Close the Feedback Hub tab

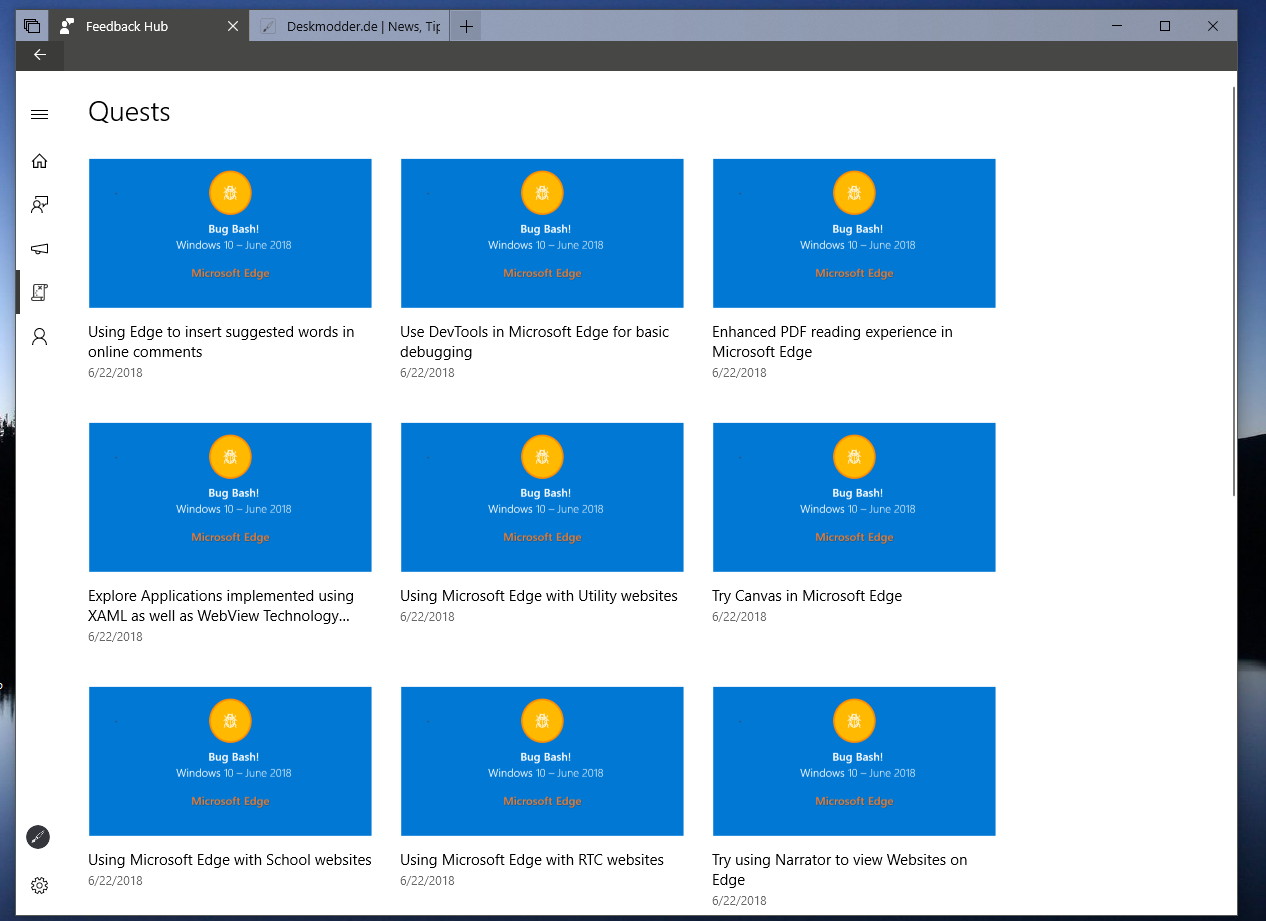pyautogui.click(x=233, y=26)
